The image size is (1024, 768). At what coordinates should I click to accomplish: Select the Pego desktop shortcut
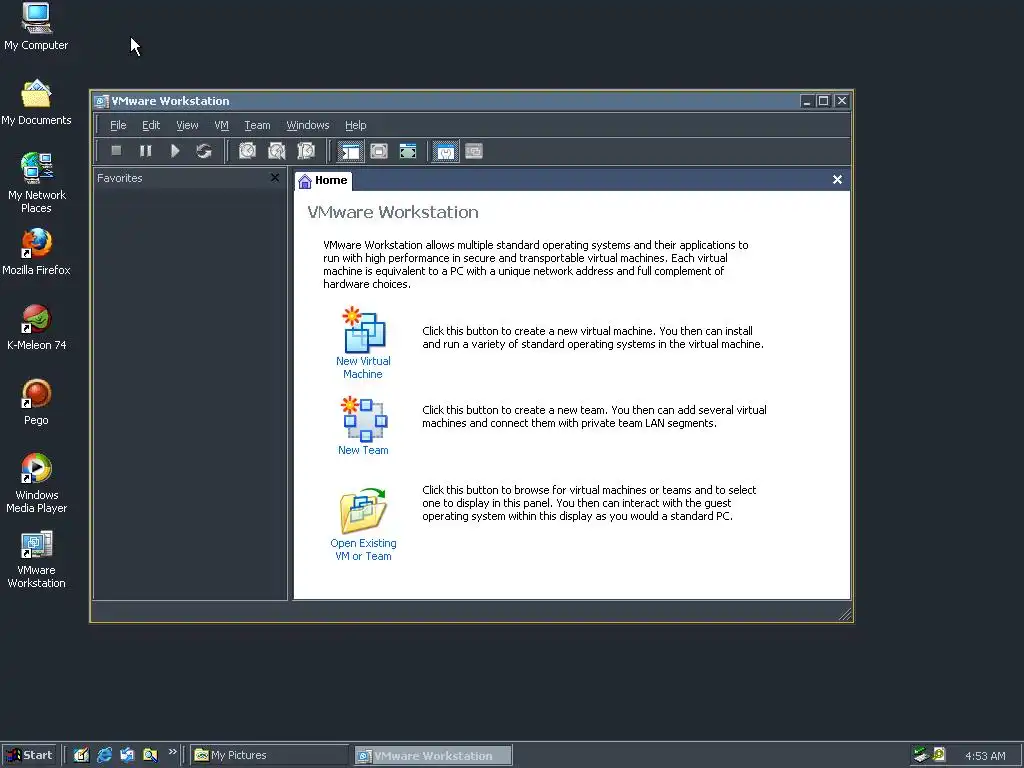point(36,402)
